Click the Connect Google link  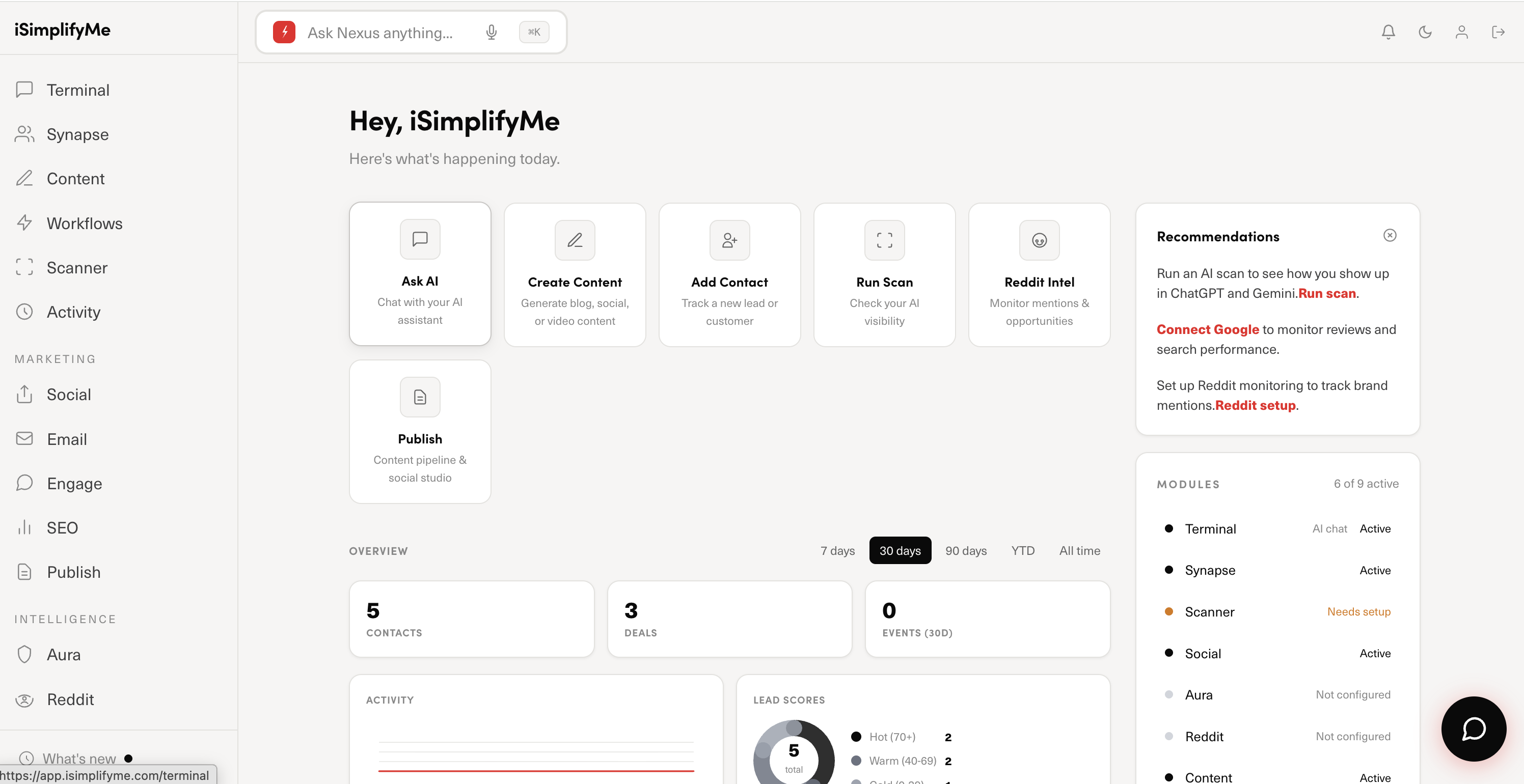point(1208,329)
